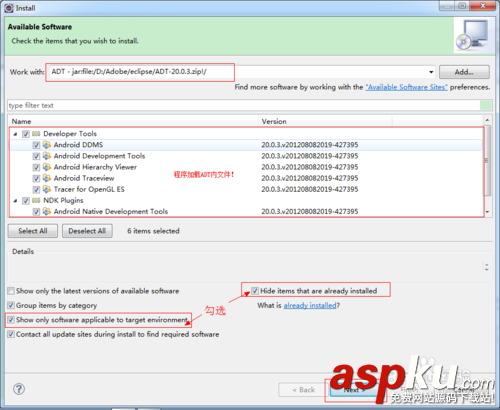Uncheck the Android Development Tools checkbox

tap(36, 156)
